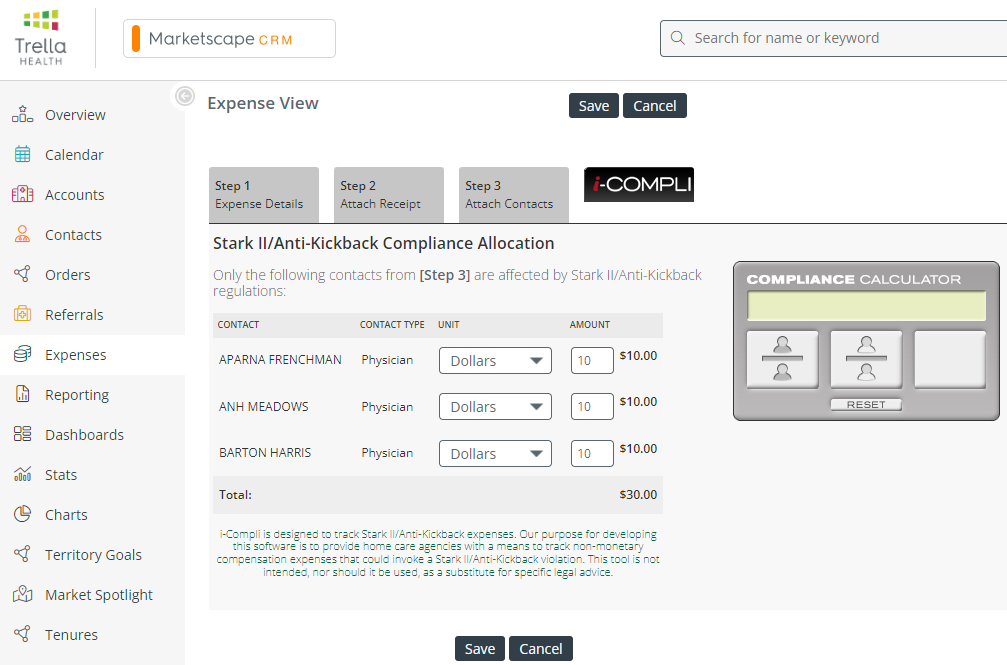
Task: Click the UNIT column header
Action: [449, 324]
